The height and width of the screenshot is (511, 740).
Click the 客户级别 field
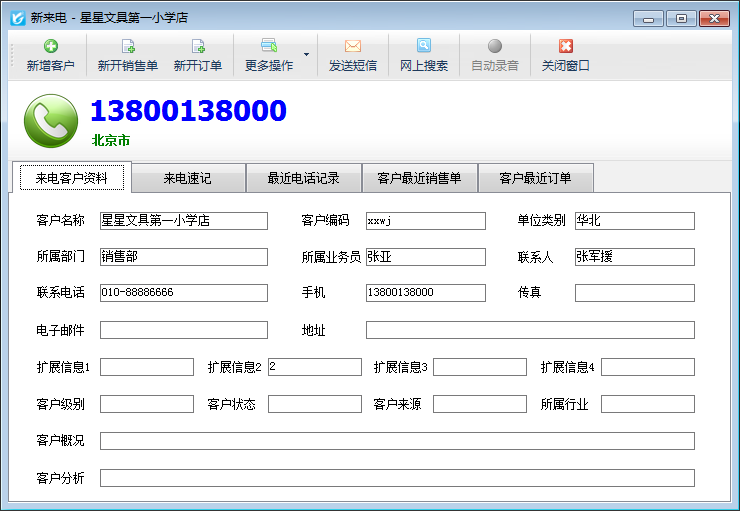(x=146, y=404)
